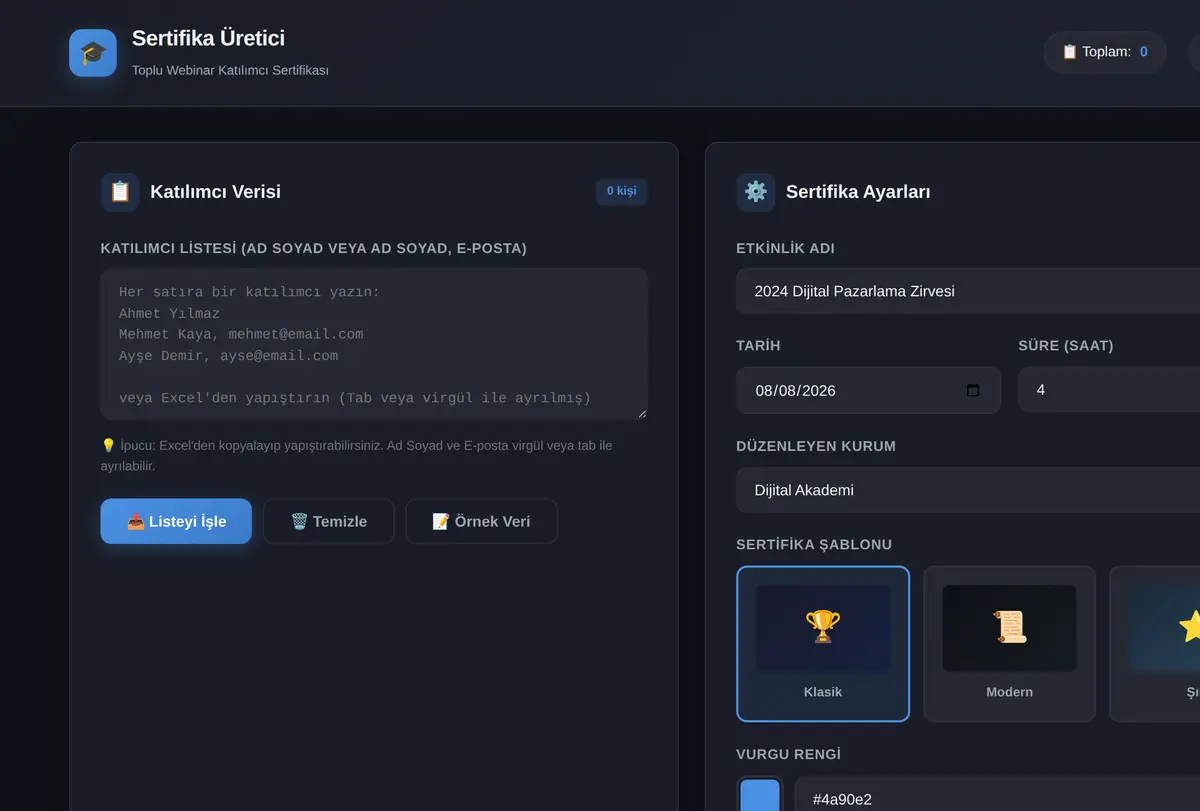This screenshot has height=811, width=1200.
Task: Click the İpucu hint text
Action: tap(357, 455)
